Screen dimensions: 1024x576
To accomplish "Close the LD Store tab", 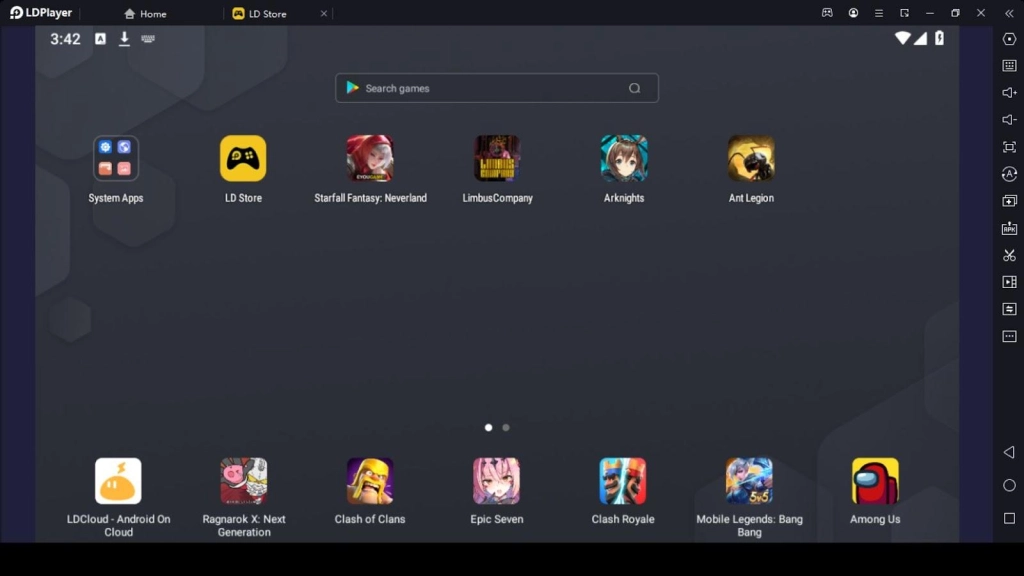I will tap(323, 14).
